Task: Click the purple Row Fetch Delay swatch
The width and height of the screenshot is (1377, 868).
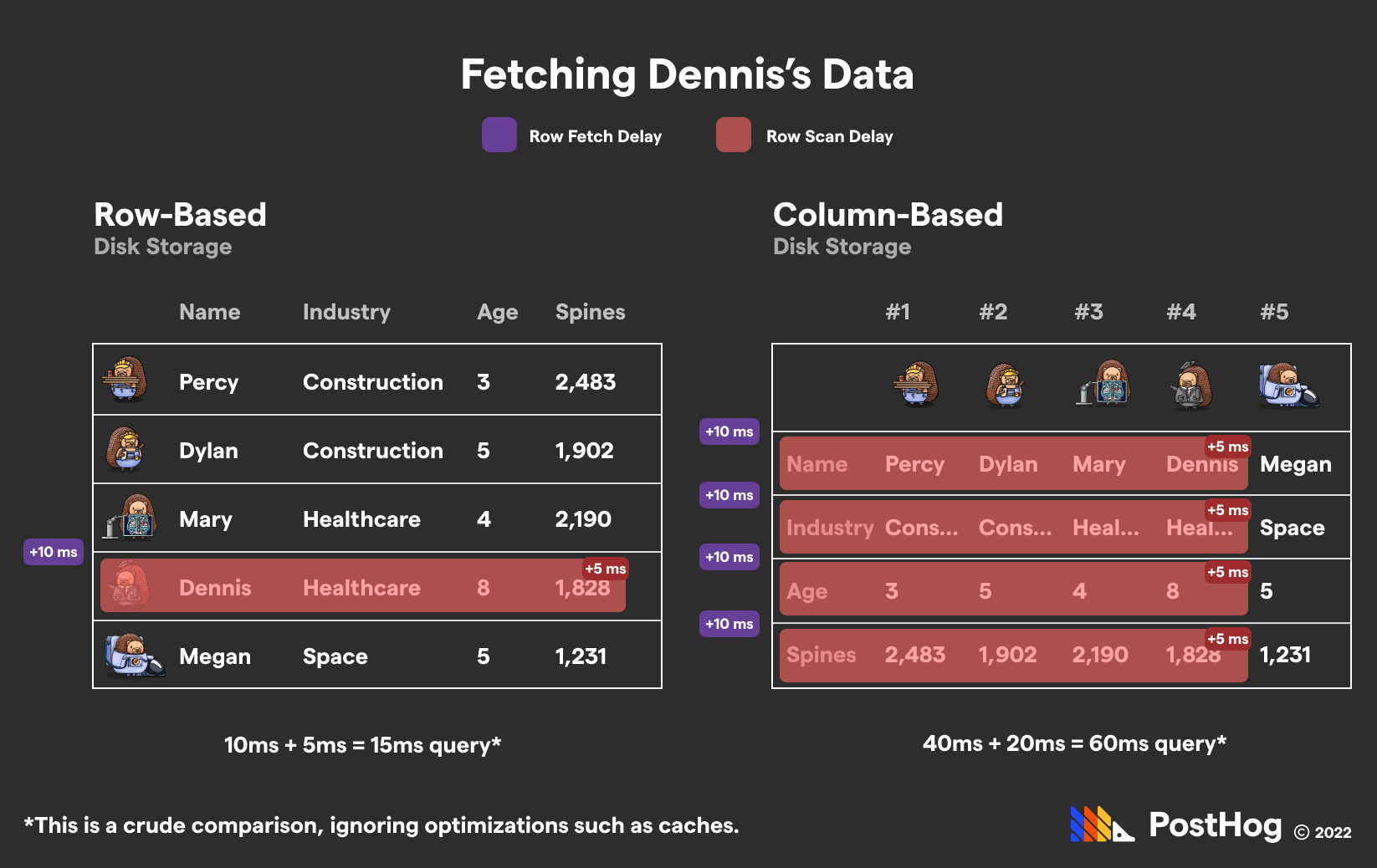Action: click(x=499, y=135)
